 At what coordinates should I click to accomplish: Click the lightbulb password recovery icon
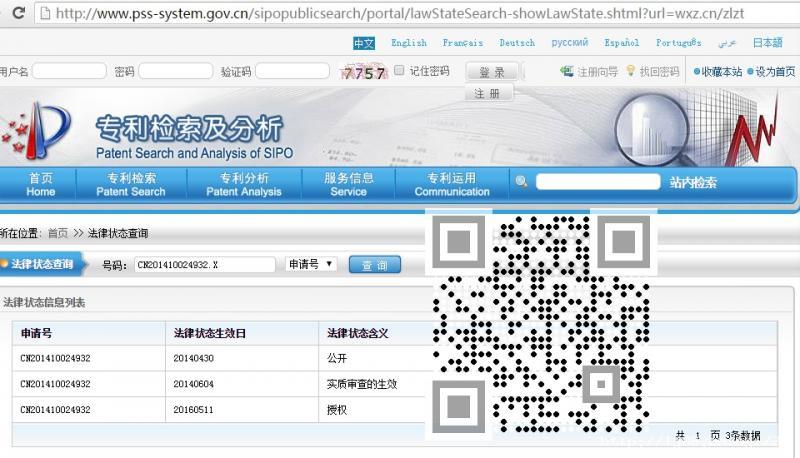coord(631,70)
